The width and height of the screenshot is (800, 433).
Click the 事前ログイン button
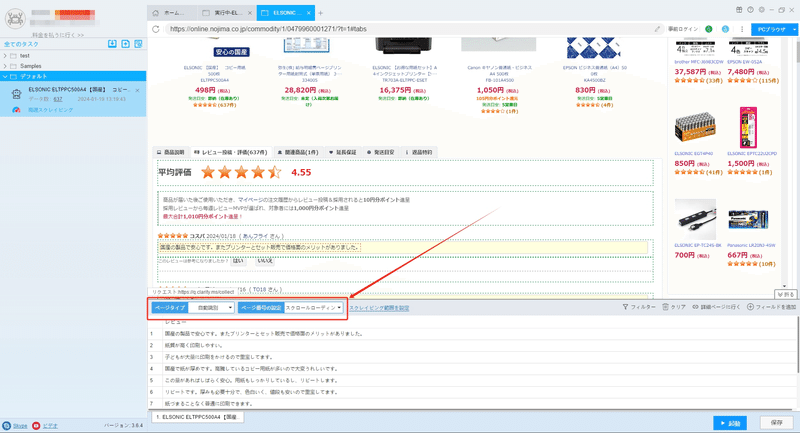point(683,29)
